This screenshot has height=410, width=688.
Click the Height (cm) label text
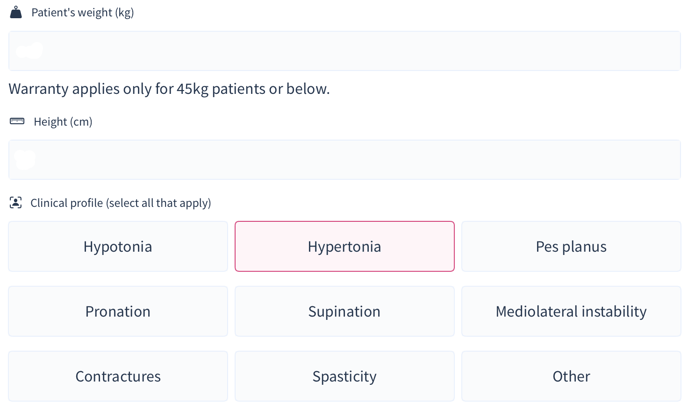[63, 122]
